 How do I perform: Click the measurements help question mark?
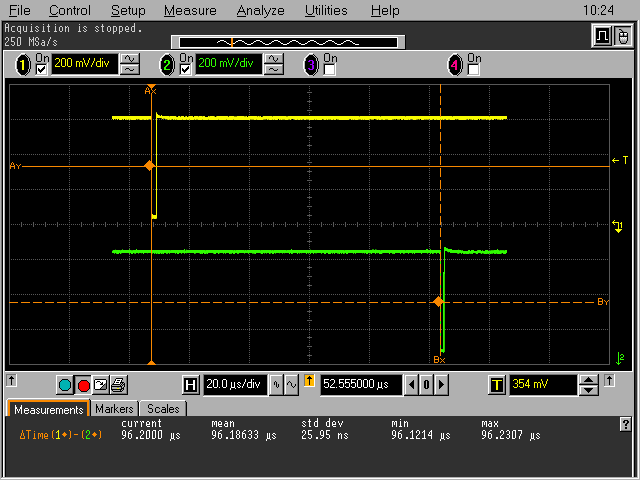625,424
